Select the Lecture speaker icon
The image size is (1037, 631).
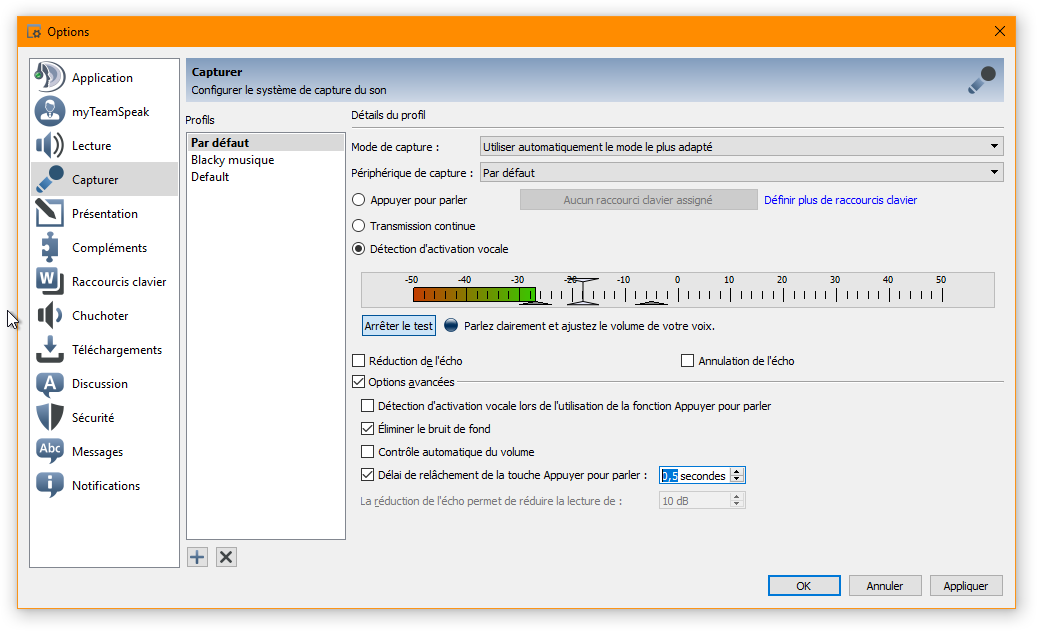point(50,146)
